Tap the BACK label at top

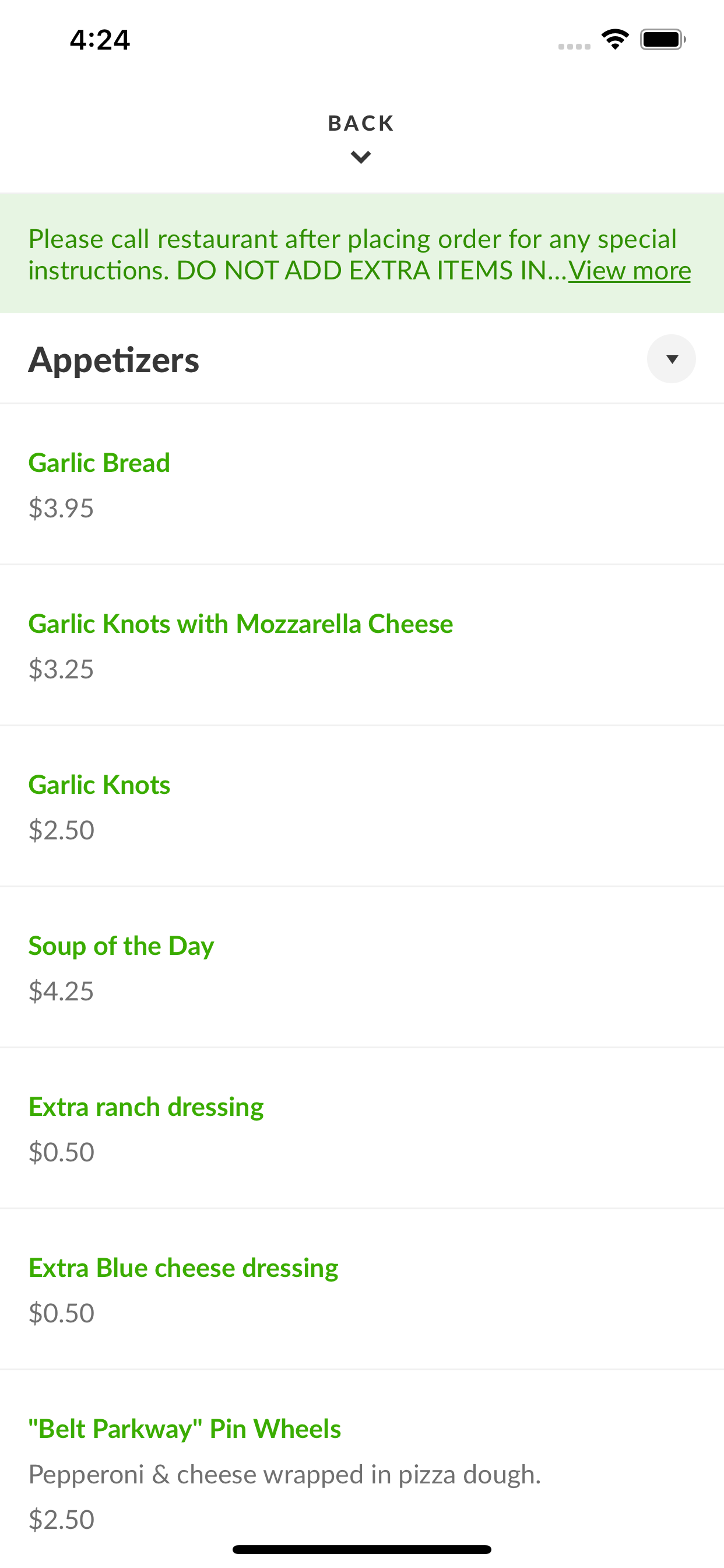click(x=361, y=124)
